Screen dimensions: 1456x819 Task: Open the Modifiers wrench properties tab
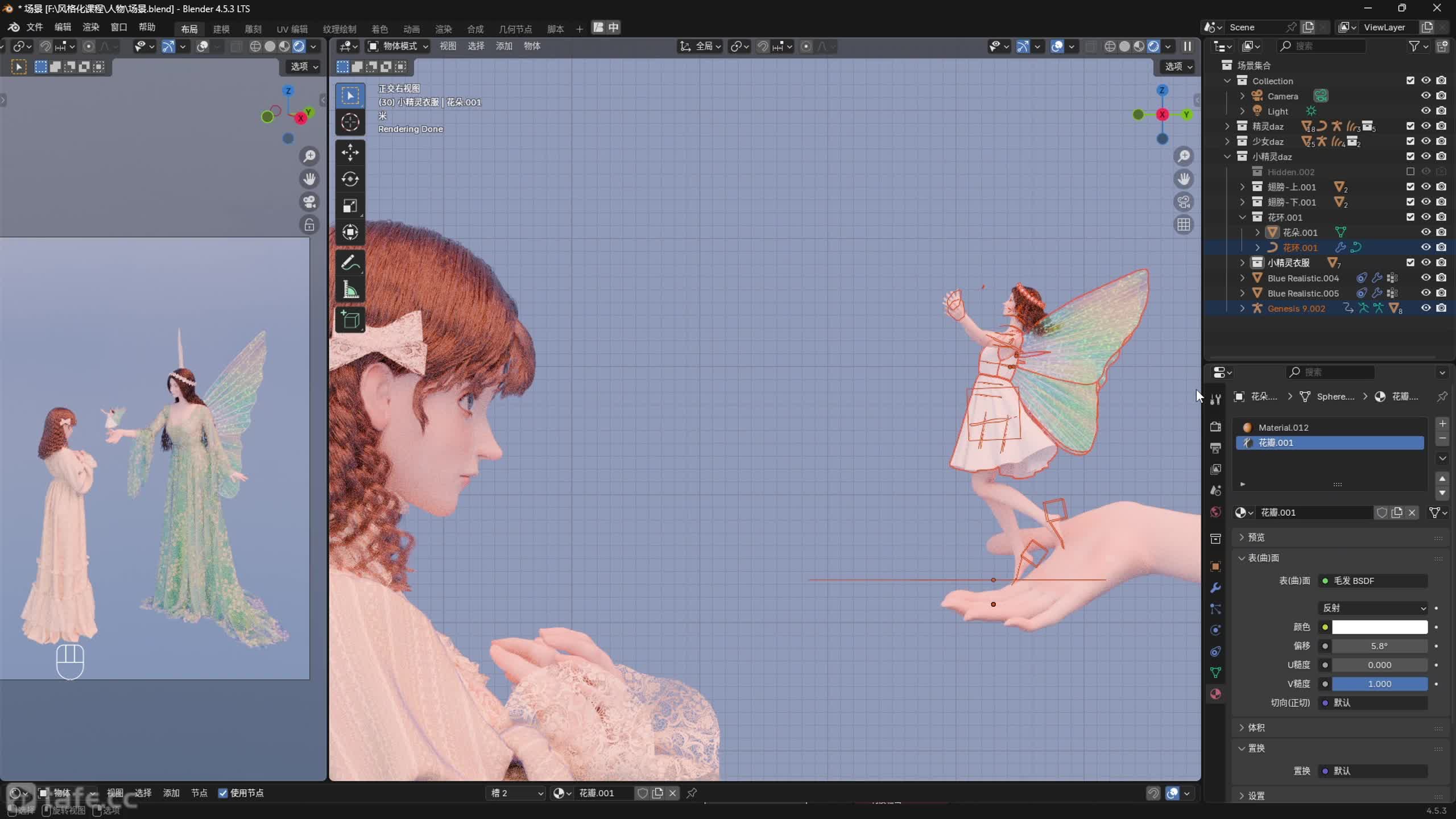tap(1215, 588)
